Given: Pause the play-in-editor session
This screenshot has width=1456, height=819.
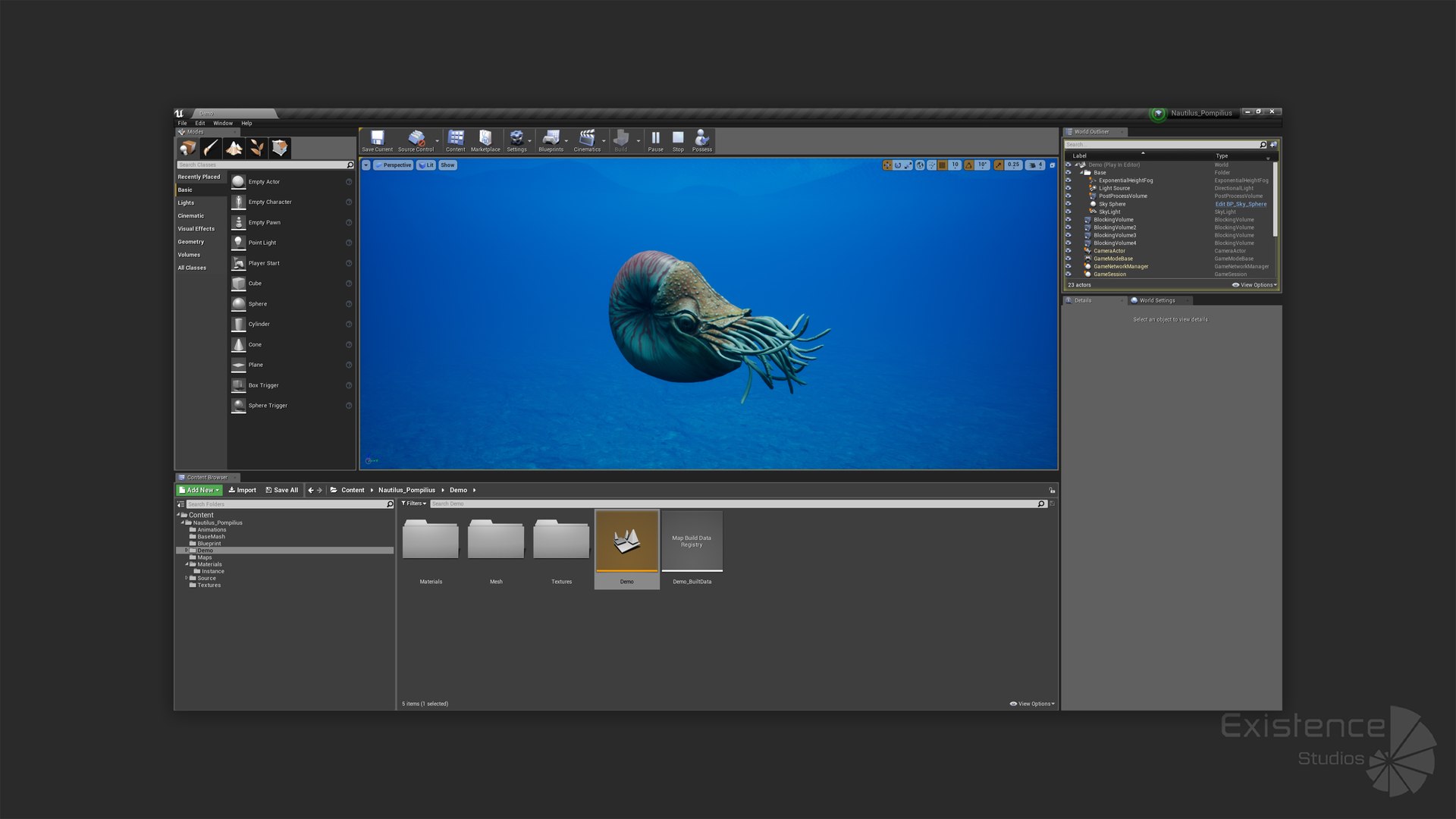Looking at the screenshot, I should (656, 141).
